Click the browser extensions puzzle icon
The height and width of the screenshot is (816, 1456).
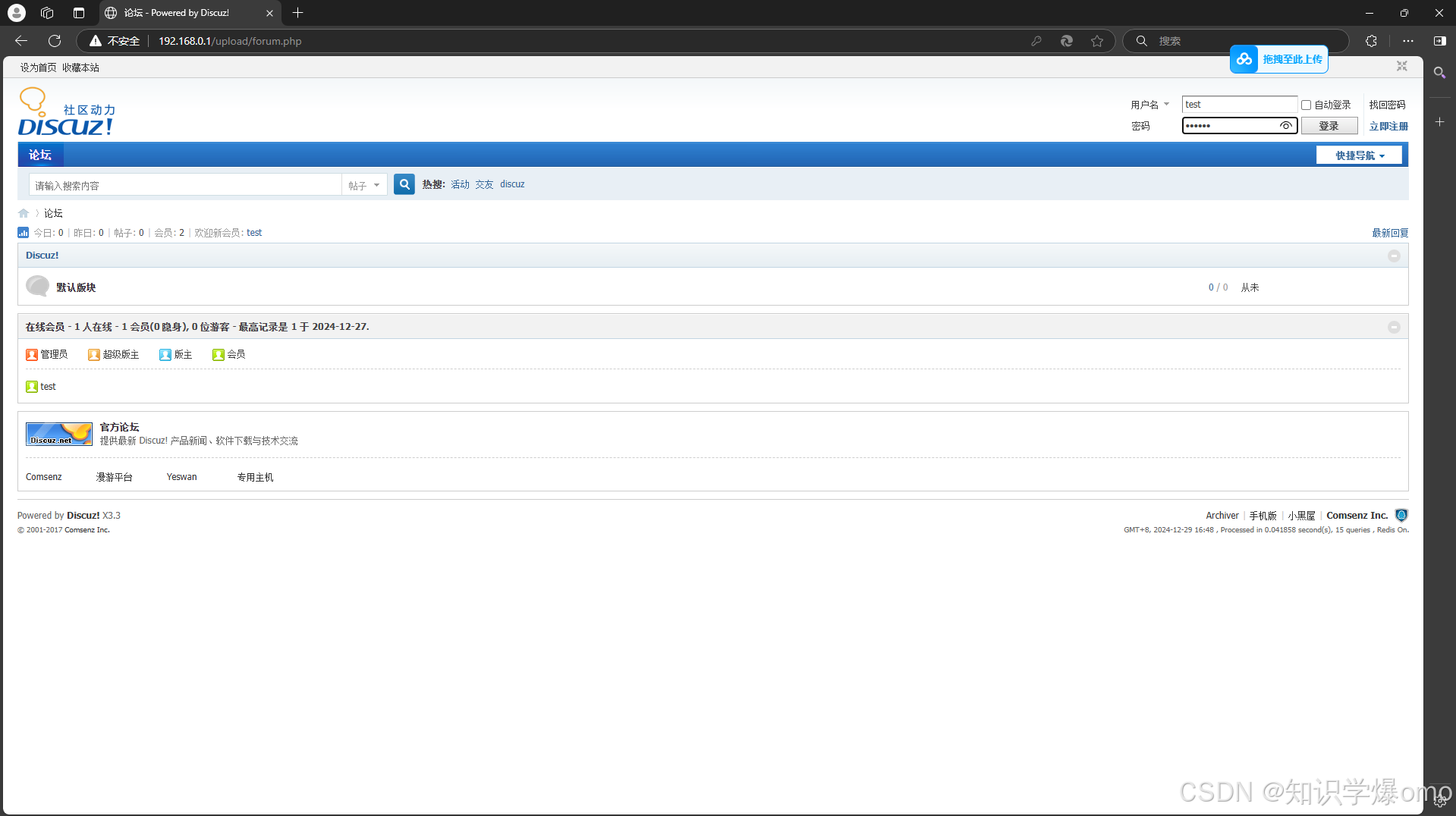tap(1371, 41)
